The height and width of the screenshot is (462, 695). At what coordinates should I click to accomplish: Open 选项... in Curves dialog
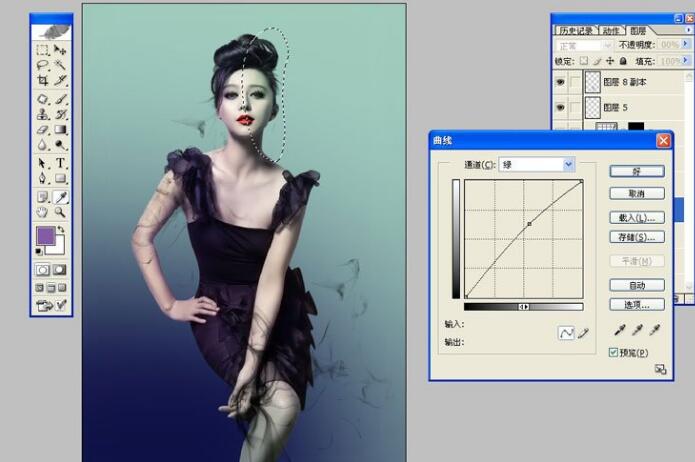pyautogui.click(x=637, y=305)
